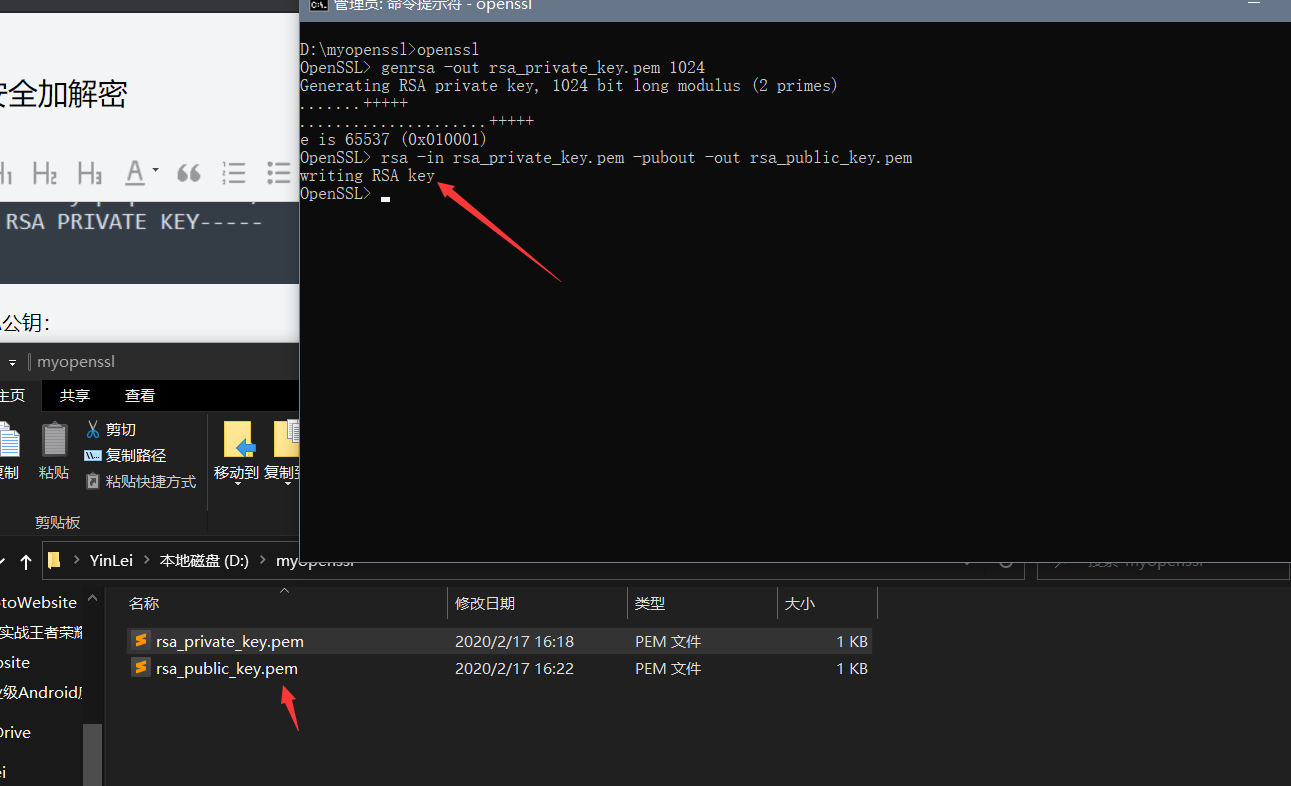1291x786 pixels.
Task: Navigate to YinLei in the breadcrumb
Action: coord(111,561)
